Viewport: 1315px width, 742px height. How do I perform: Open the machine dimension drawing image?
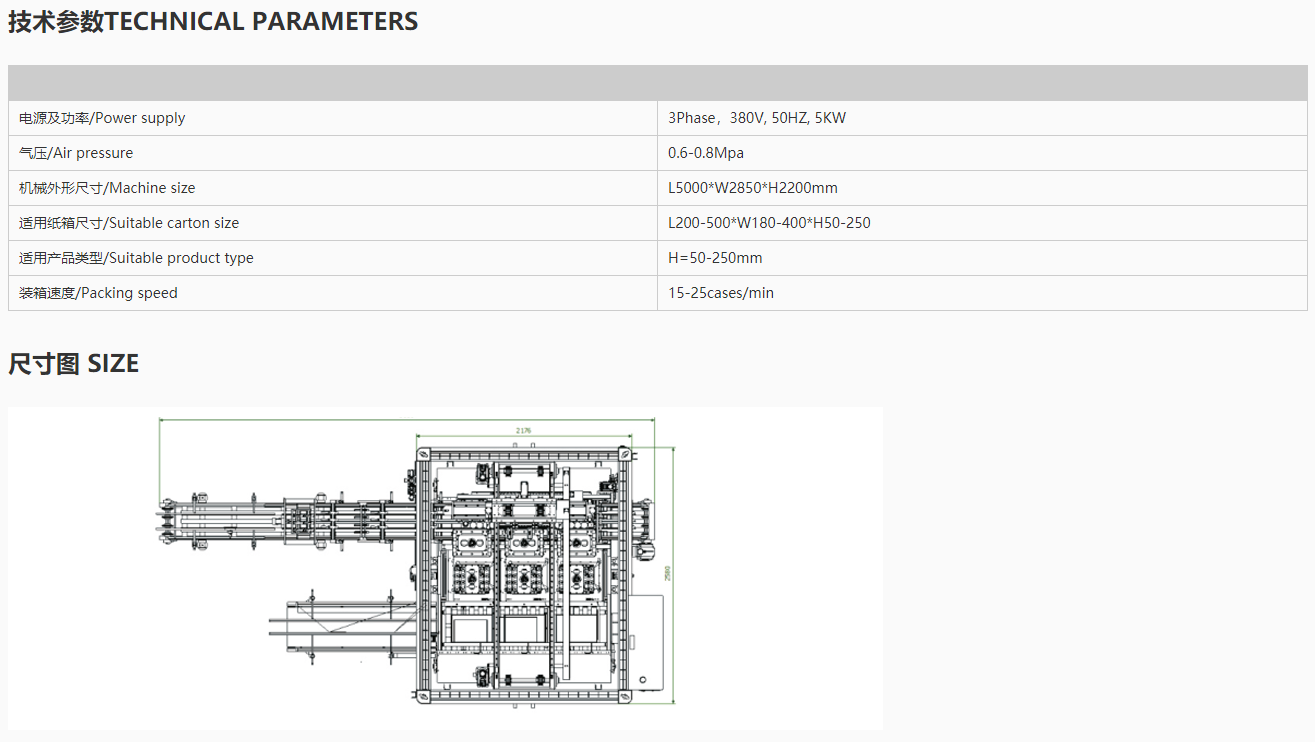pos(445,568)
